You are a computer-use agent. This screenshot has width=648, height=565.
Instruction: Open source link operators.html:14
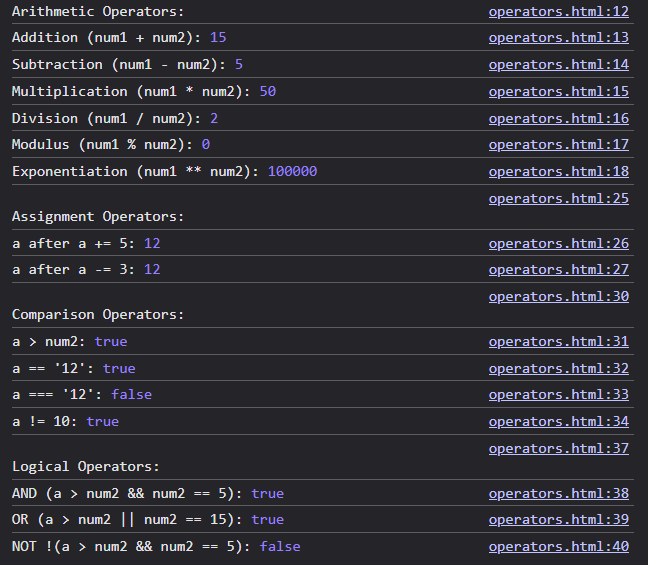[559, 64]
